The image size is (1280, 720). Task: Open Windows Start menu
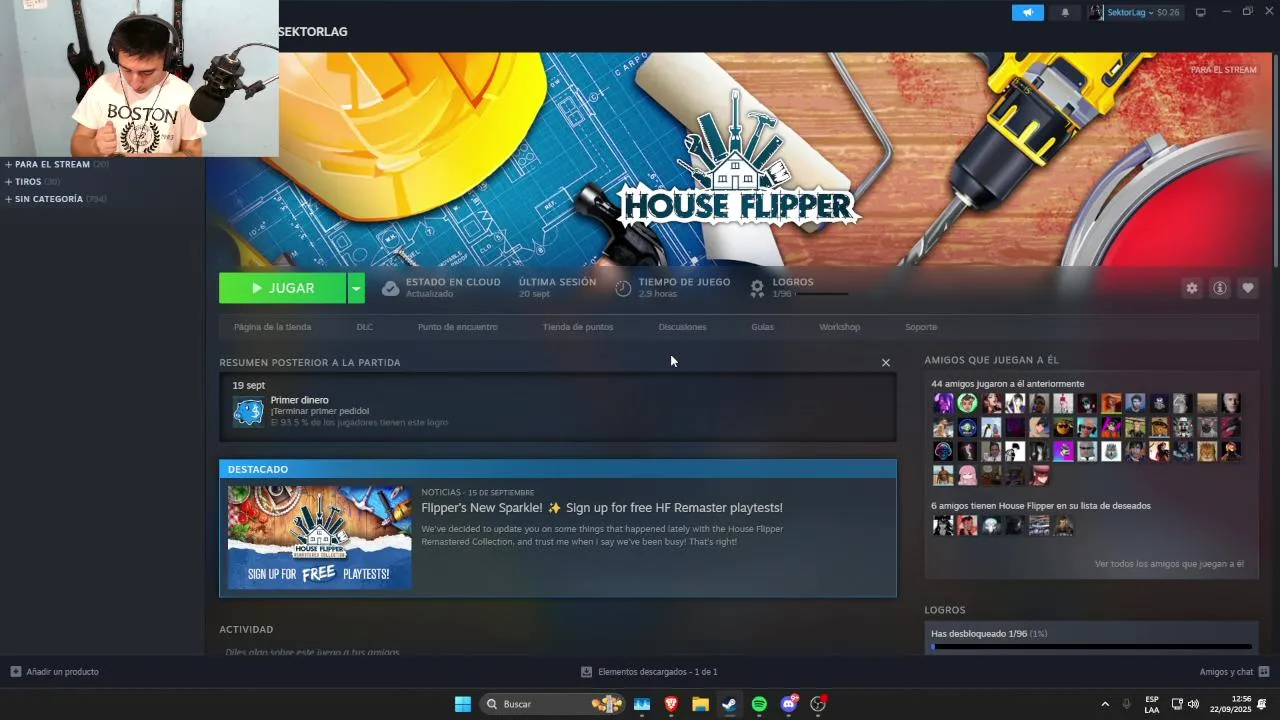point(463,704)
